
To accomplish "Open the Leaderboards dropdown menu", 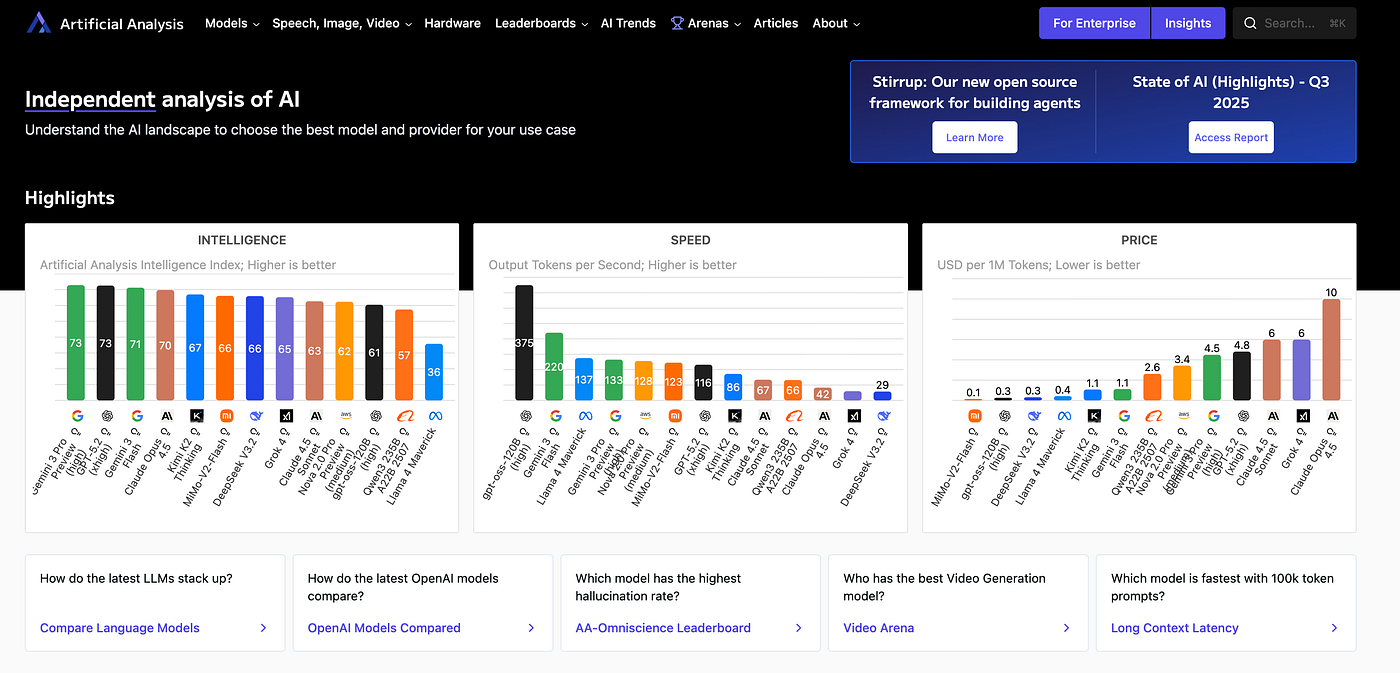I will (x=541, y=23).
